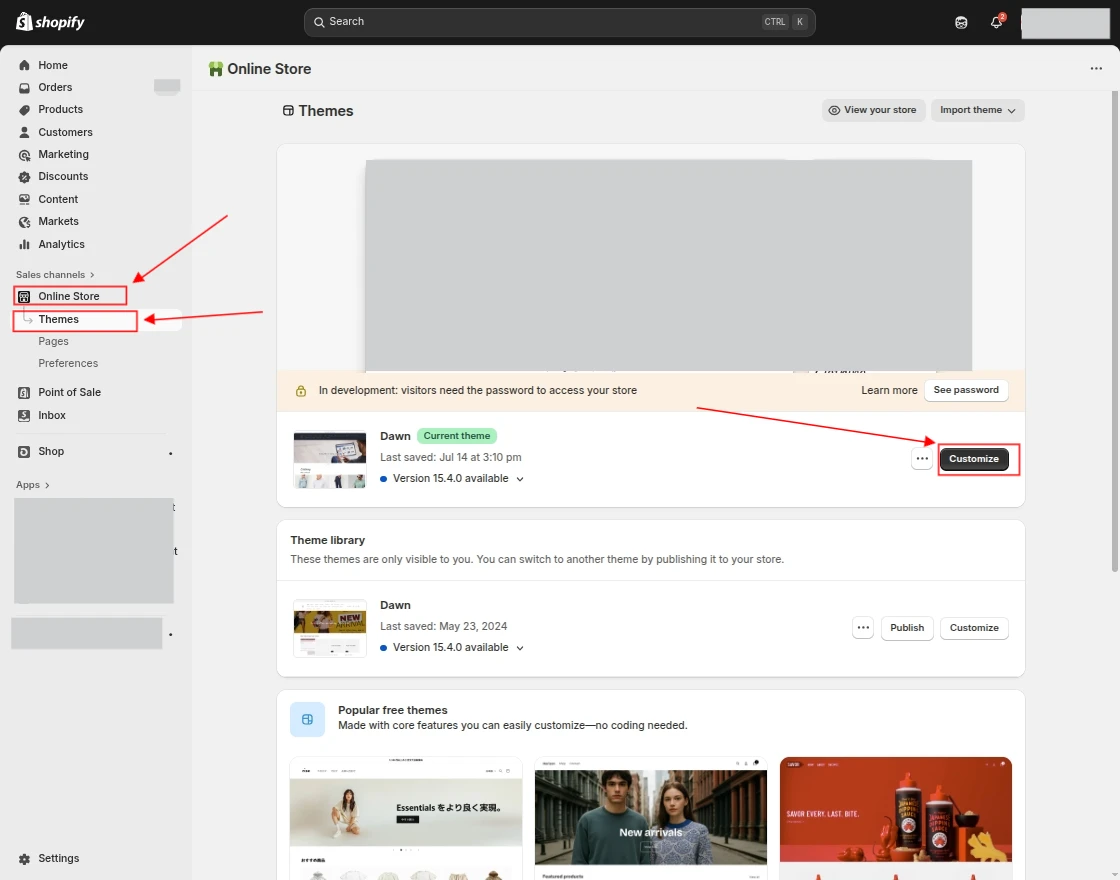The width and height of the screenshot is (1120, 880).
Task: Open the Sidekick assistant icon beside the bell
Action: (x=961, y=22)
